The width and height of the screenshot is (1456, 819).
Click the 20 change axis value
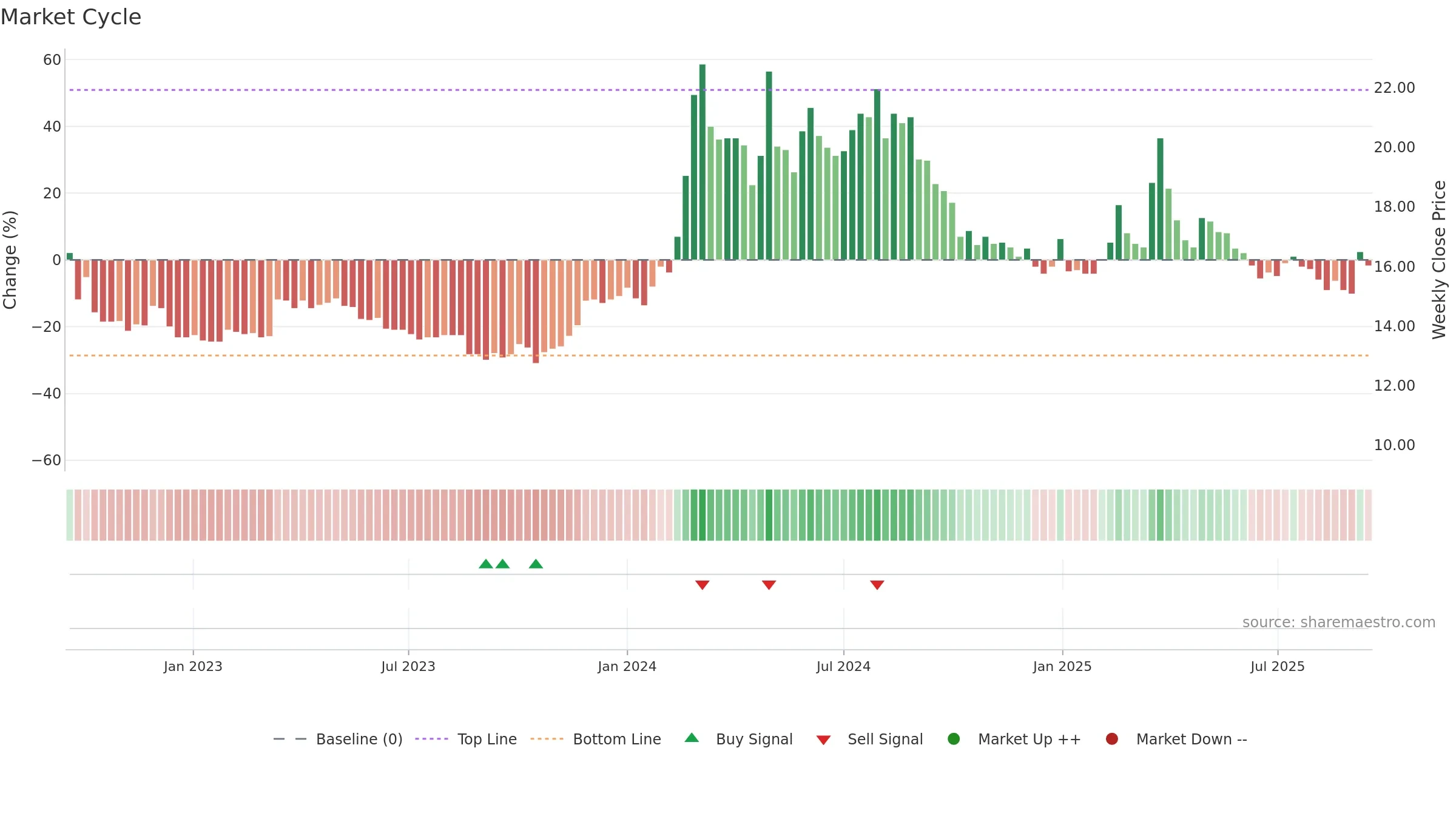[x=52, y=194]
